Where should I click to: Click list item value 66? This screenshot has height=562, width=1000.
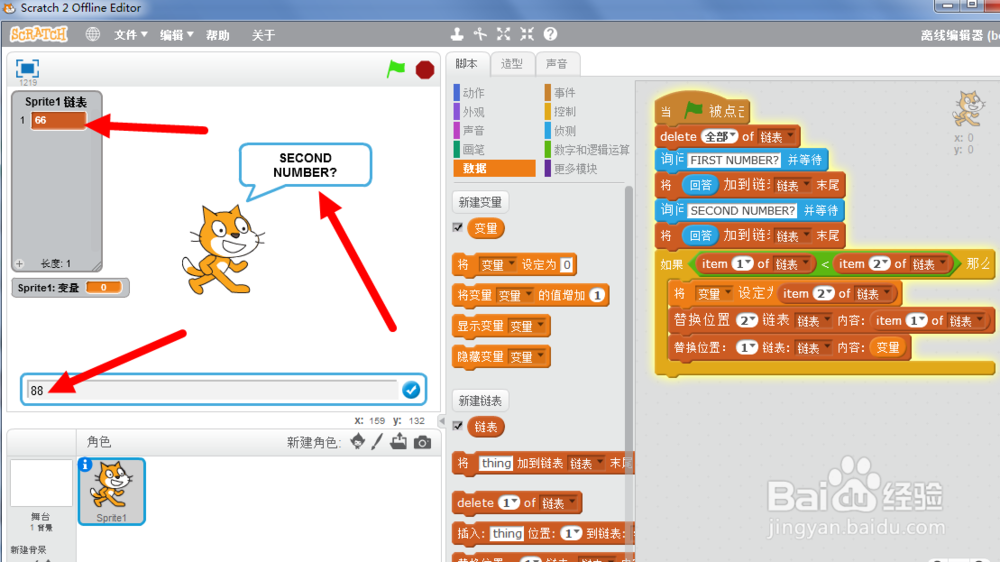(x=58, y=120)
